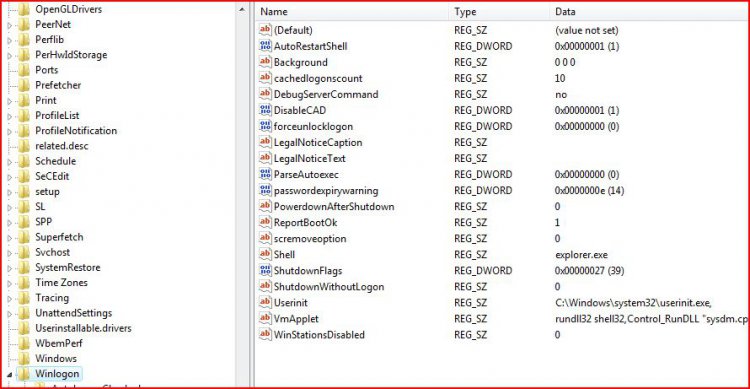Select the SL key label
750x389 pixels.
coord(40,207)
